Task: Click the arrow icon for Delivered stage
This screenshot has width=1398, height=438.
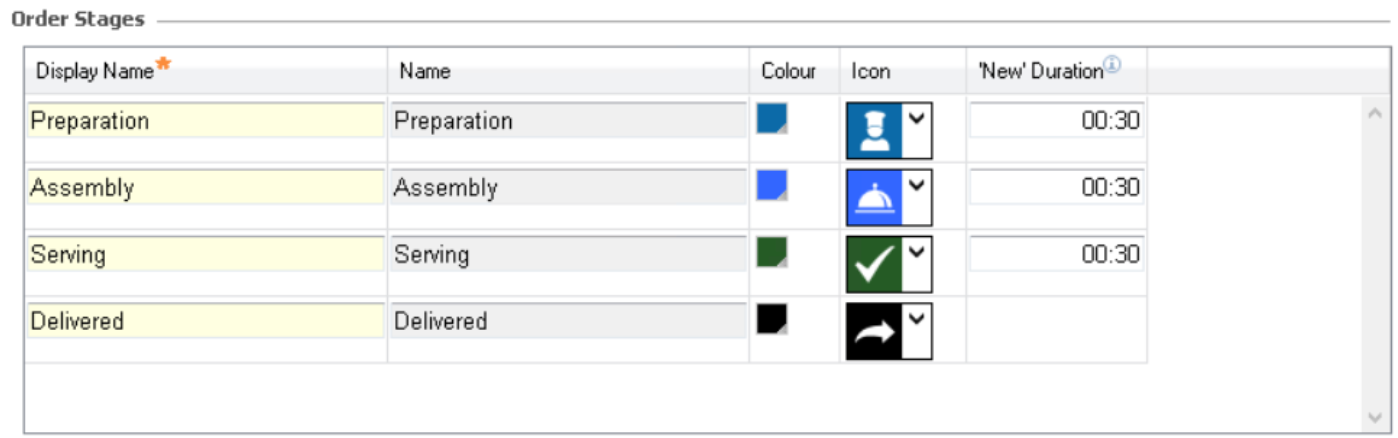Action: tap(874, 331)
